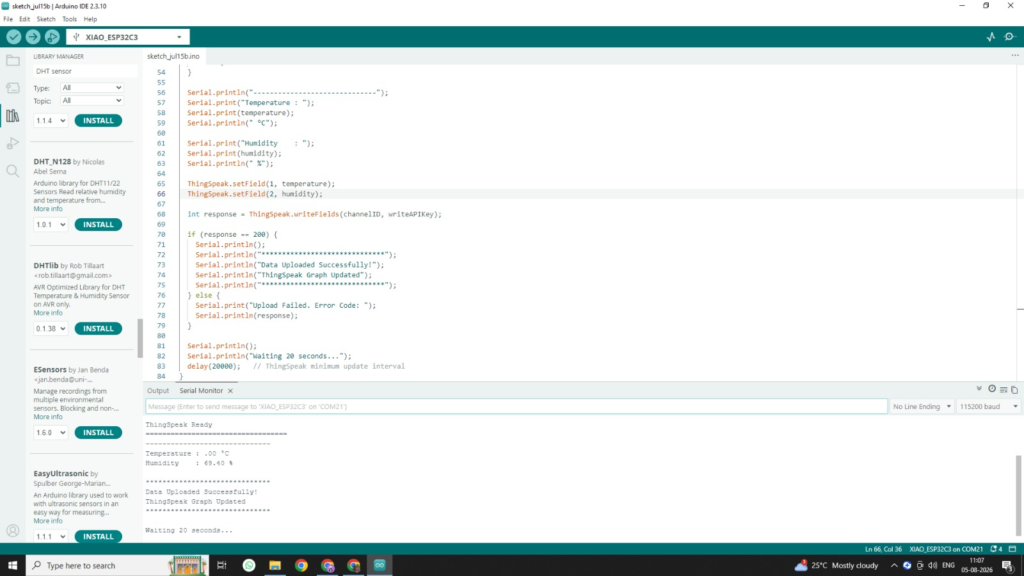Open Windows Task View icon

tap(222, 566)
